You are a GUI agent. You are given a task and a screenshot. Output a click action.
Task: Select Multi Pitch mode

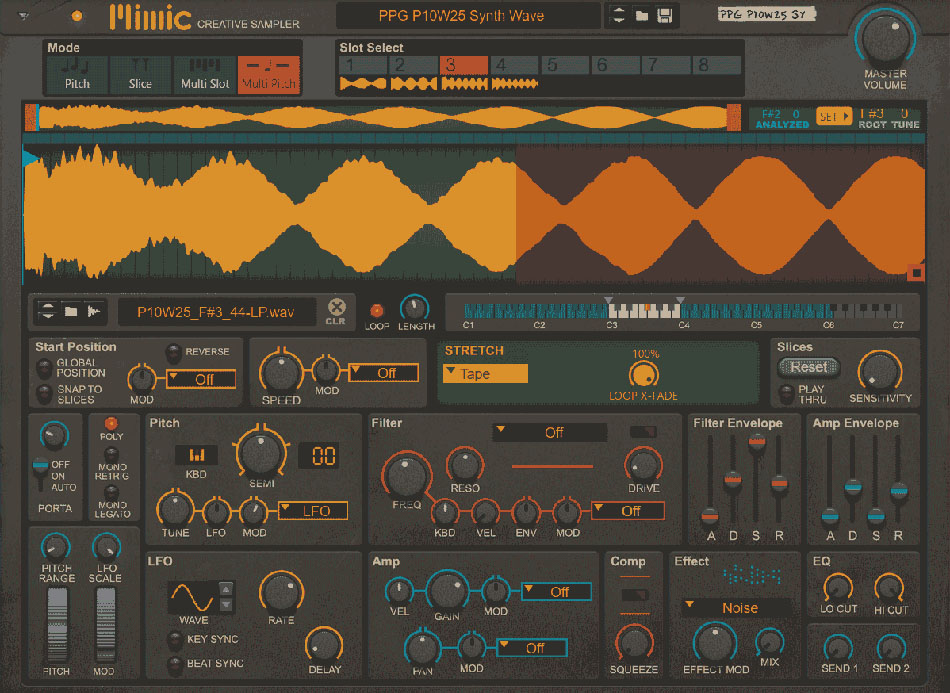(269, 75)
